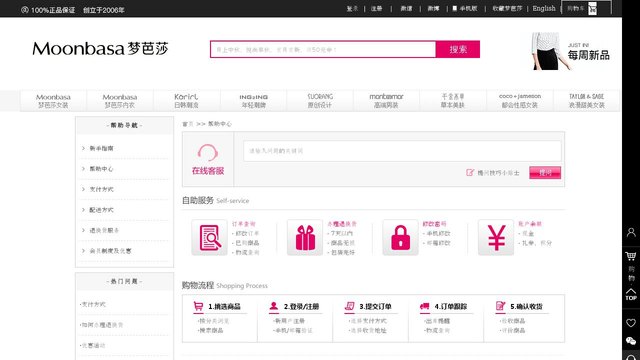
Task: Click the gift box returns icon
Action: [x=305, y=238]
